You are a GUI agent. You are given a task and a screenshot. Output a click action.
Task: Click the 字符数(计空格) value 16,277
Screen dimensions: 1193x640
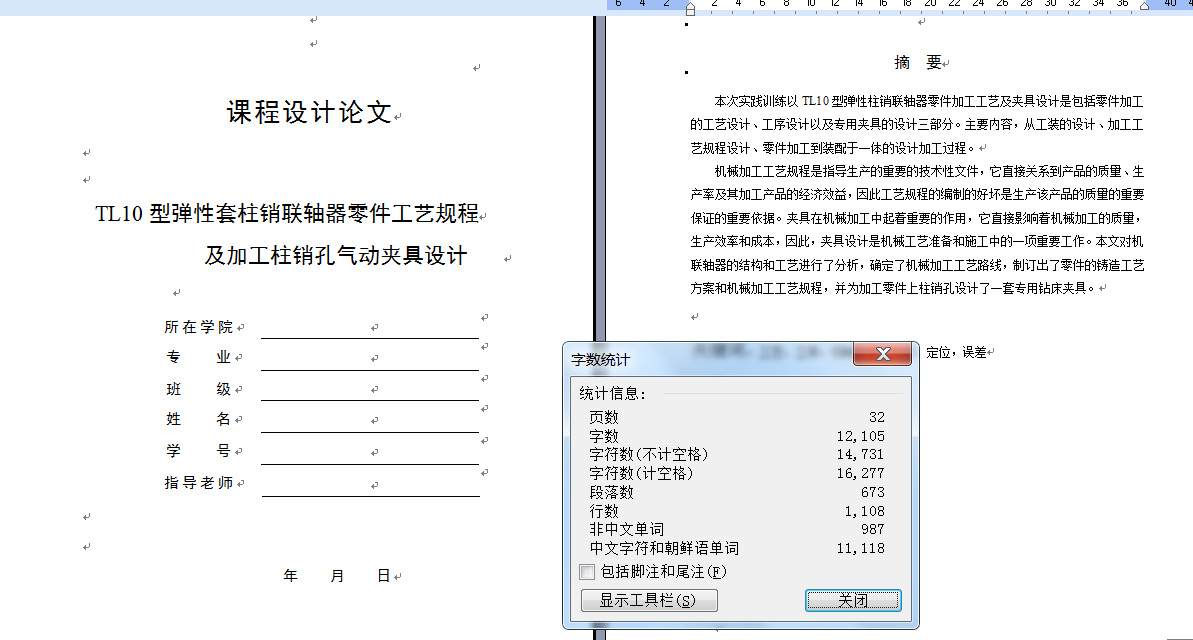tap(861, 473)
